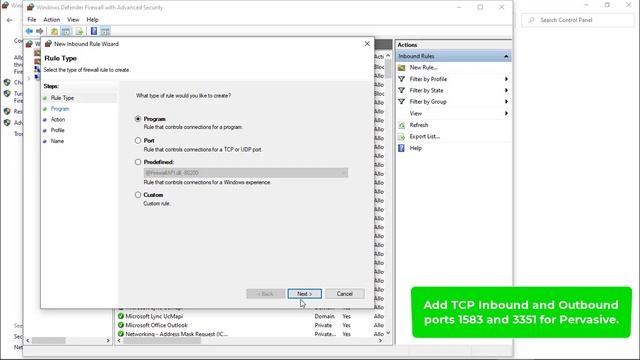Click the Program step in wizard steps
The width and height of the screenshot is (640, 360).
click(60, 109)
